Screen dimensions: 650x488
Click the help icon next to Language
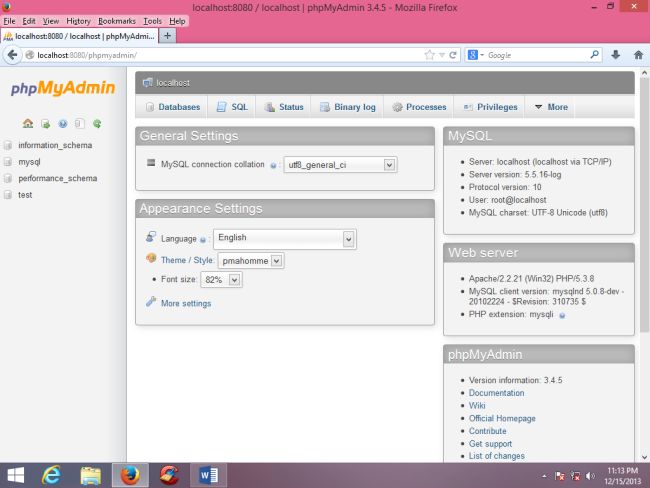(x=203, y=240)
